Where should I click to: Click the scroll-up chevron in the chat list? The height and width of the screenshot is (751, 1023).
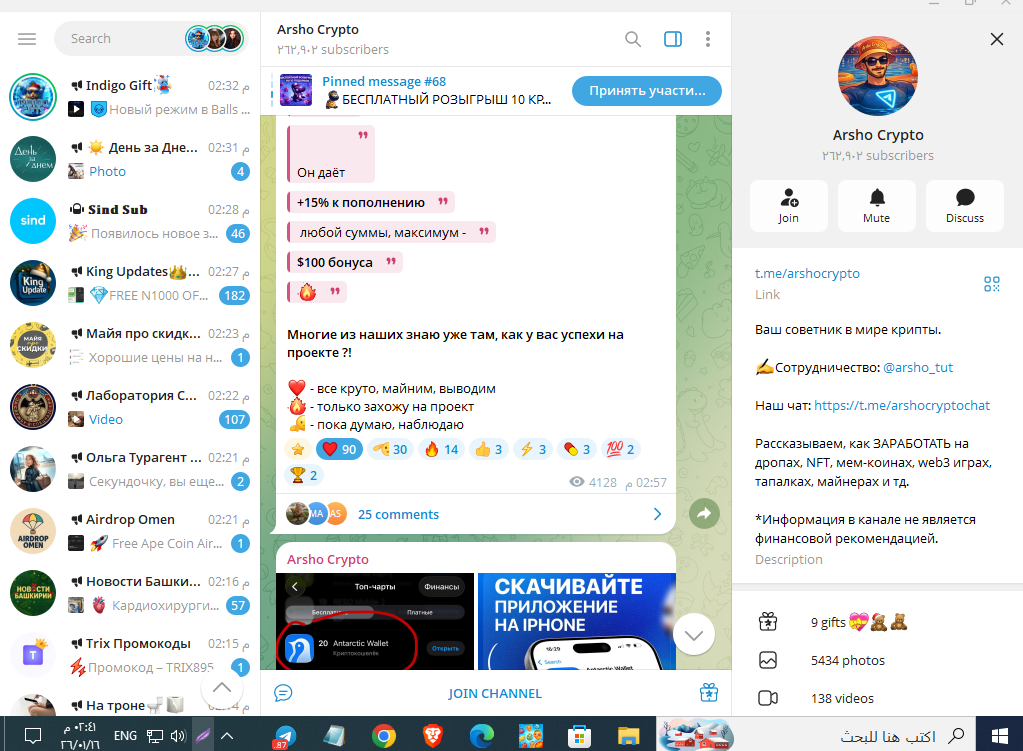point(222,688)
